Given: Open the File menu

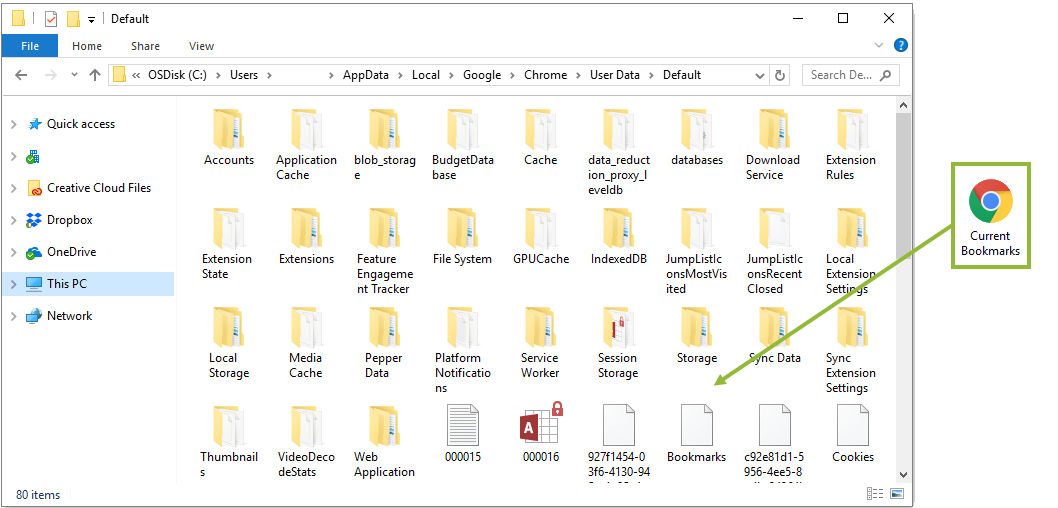Looking at the screenshot, I should (30, 46).
